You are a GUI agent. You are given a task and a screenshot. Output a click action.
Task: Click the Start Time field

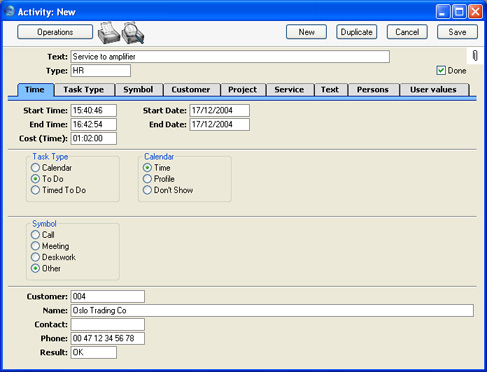point(94,110)
